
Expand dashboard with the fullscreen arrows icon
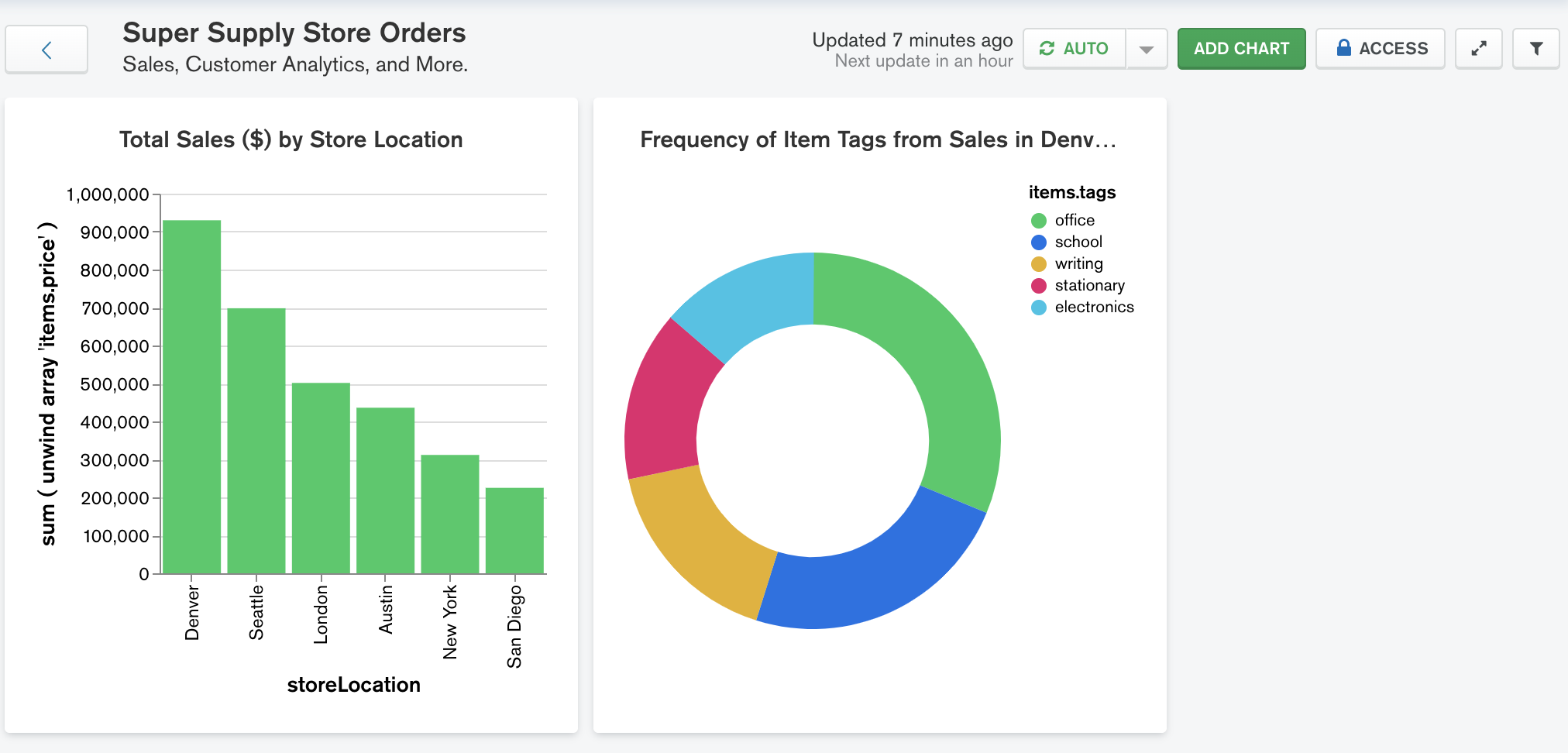pyautogui.click(x=1478, y=48)
